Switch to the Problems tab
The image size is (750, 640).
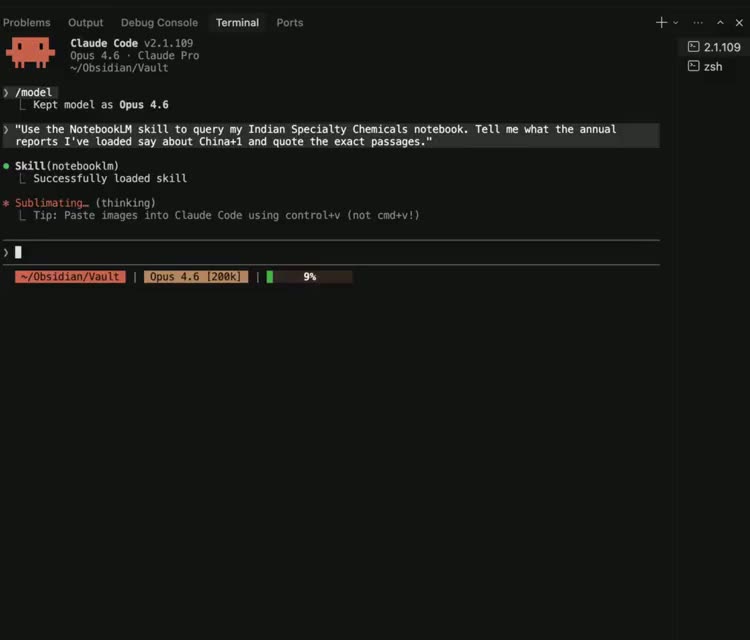click(x=26, y=22)
